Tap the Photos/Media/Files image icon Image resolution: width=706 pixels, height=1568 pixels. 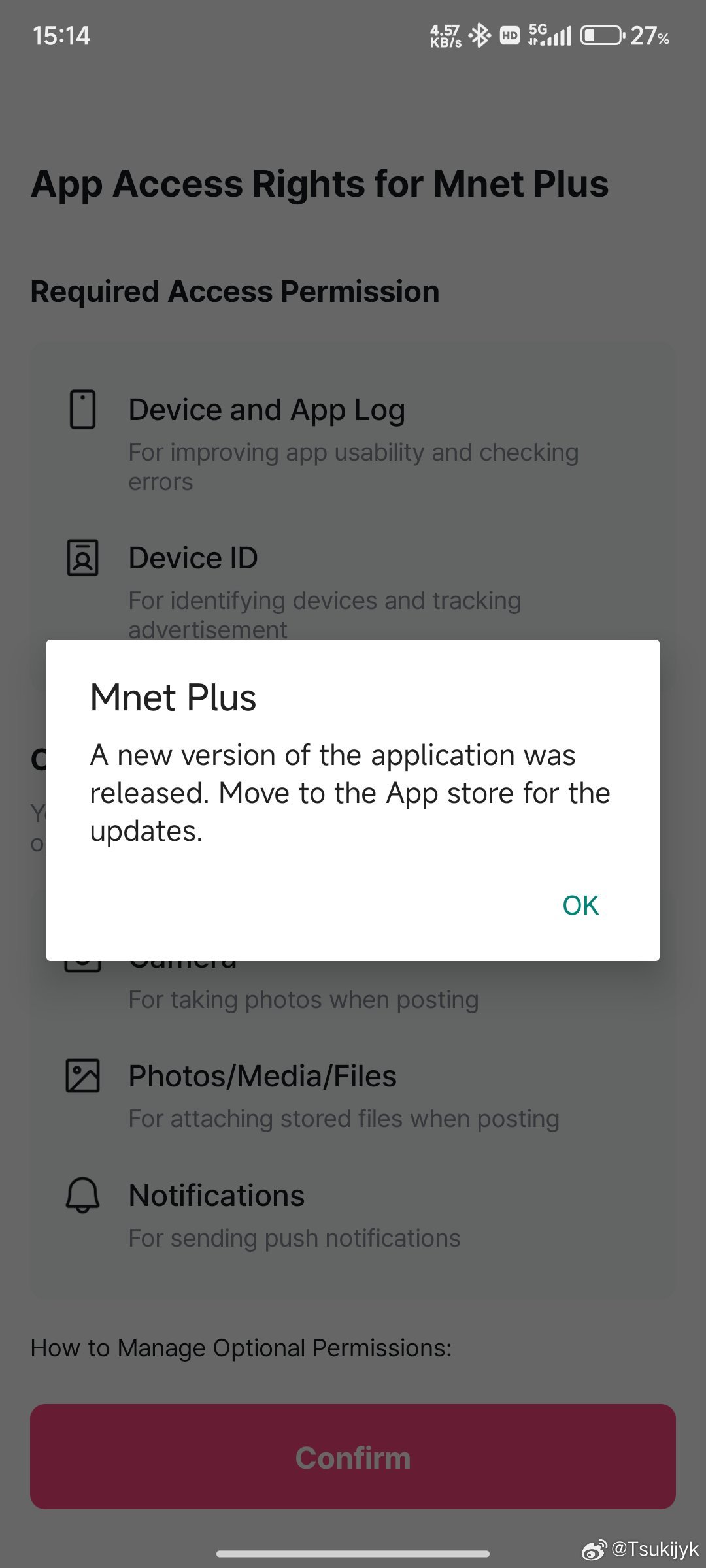83,1075
